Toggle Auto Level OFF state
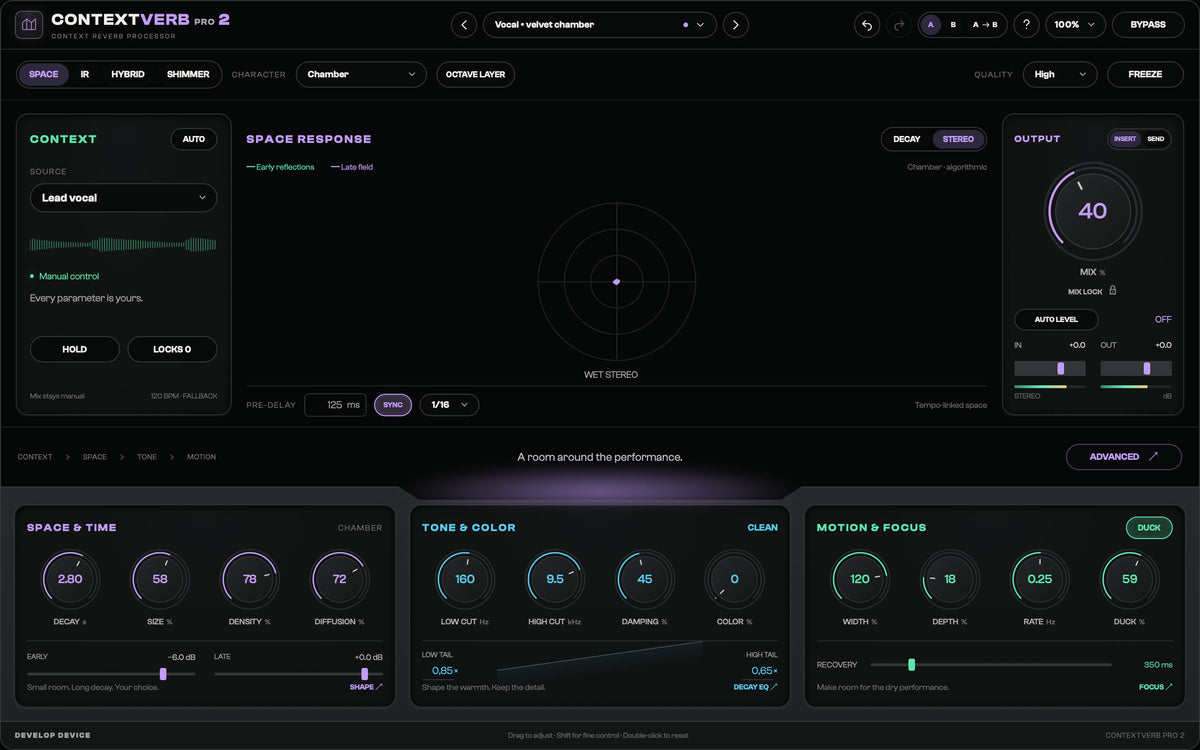The image size is (1200, 750). pyautogui.click(x=1163, y=320)
